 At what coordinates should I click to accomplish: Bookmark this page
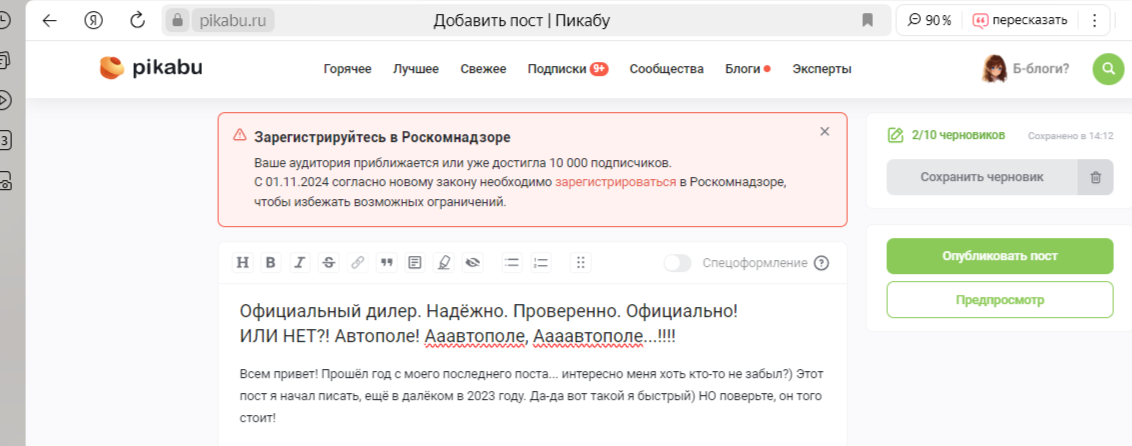click(868, 20)
